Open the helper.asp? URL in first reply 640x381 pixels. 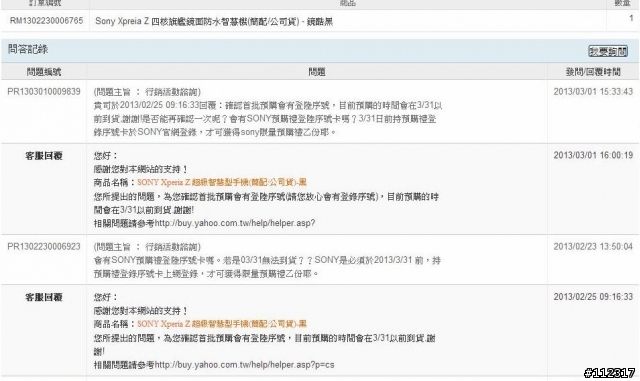pos(235,223)
